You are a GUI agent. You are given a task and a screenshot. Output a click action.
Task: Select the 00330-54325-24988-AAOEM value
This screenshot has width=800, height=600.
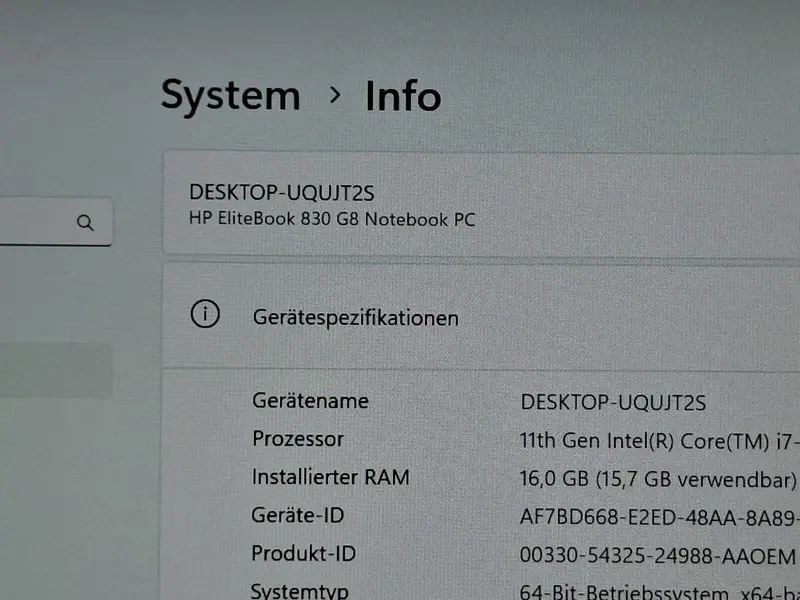pos(658,556)
